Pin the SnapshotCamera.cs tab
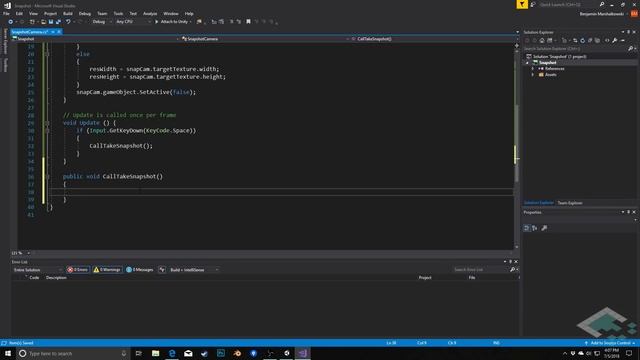Image resolution: width=640 pixels, height=360 pixels. [53, 32]
